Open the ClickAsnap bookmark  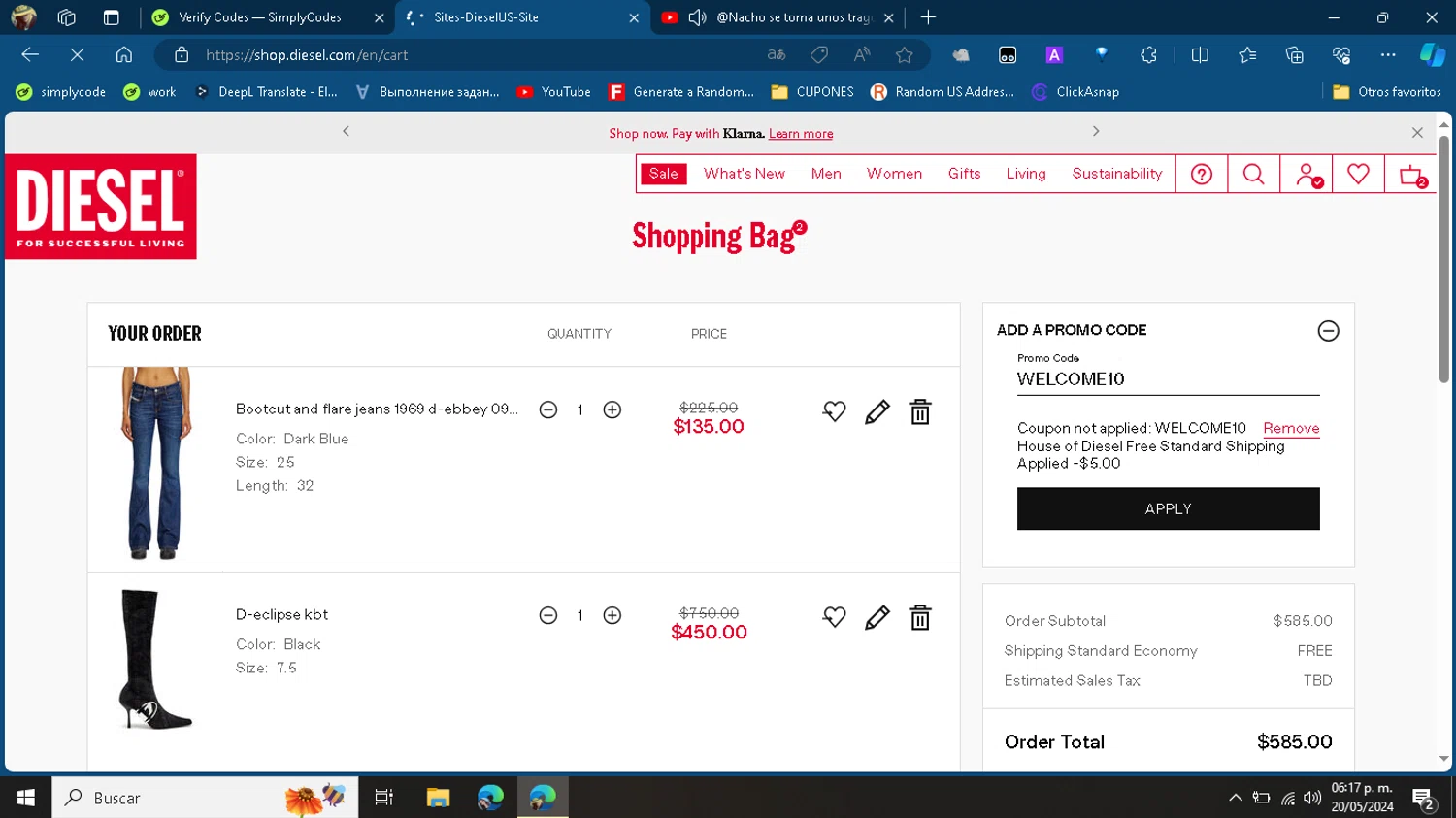click(1075, 92)
